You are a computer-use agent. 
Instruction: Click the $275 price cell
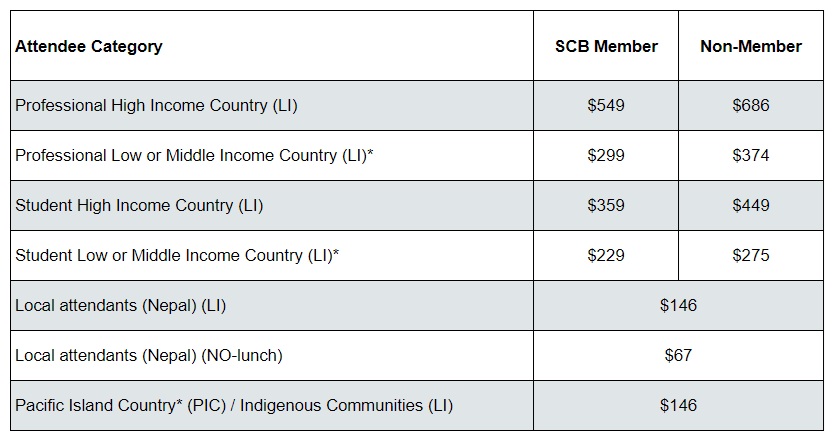[751, 255]
